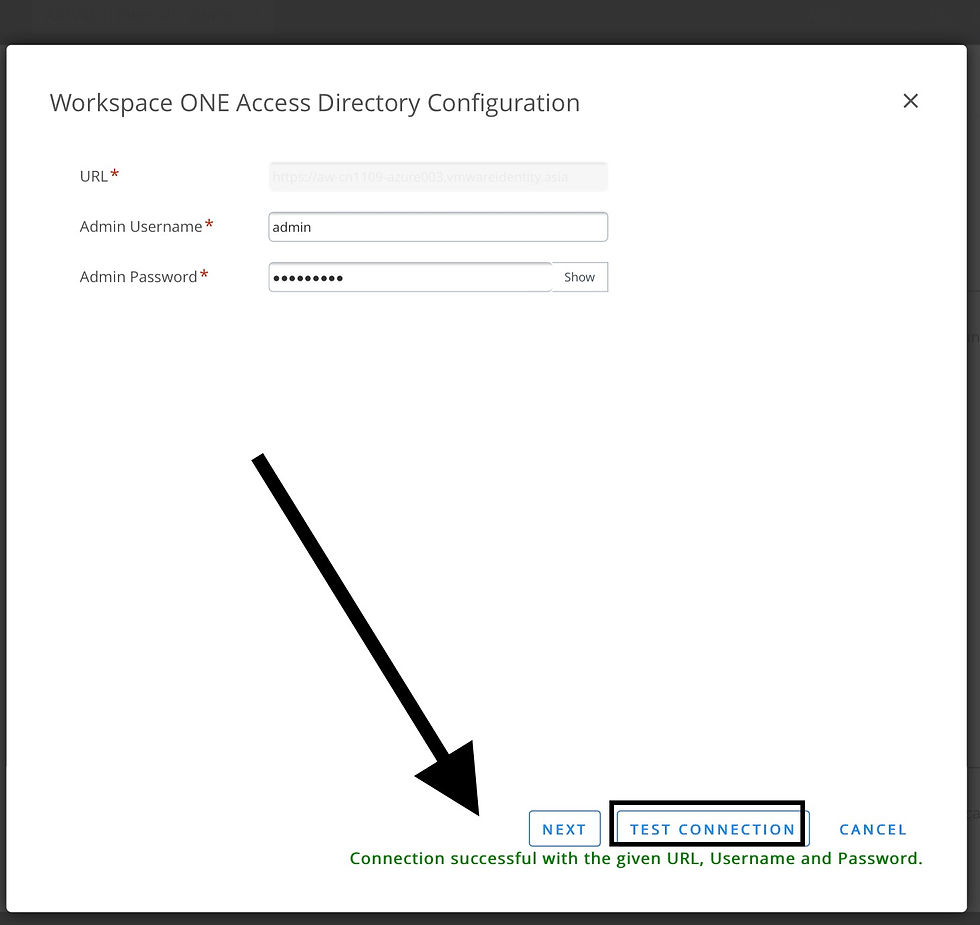Viewport: 980px width, 925px height.
Task: Click Test Connection button
Action: point(712,829)
